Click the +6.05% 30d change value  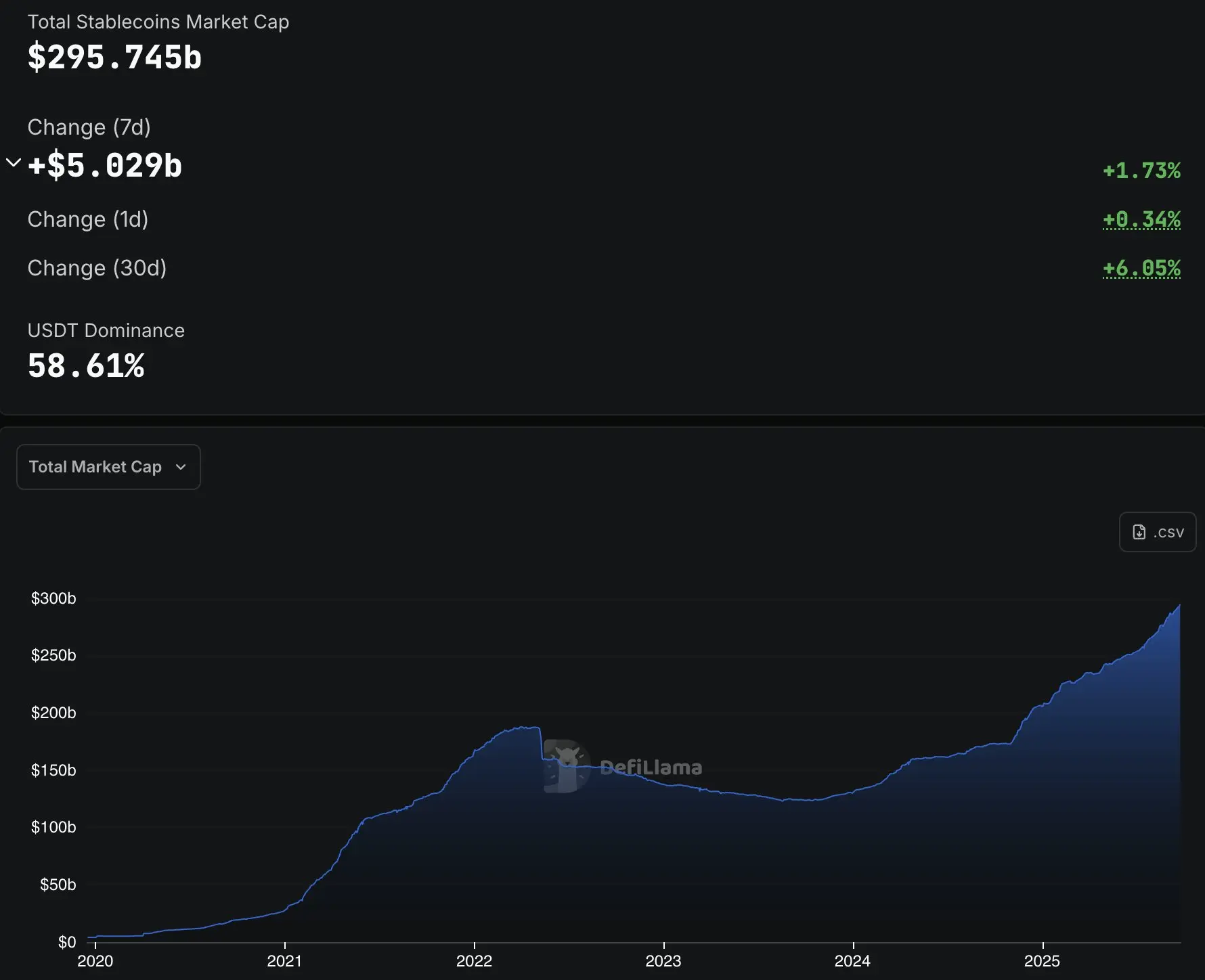(x=1141, y=268)
